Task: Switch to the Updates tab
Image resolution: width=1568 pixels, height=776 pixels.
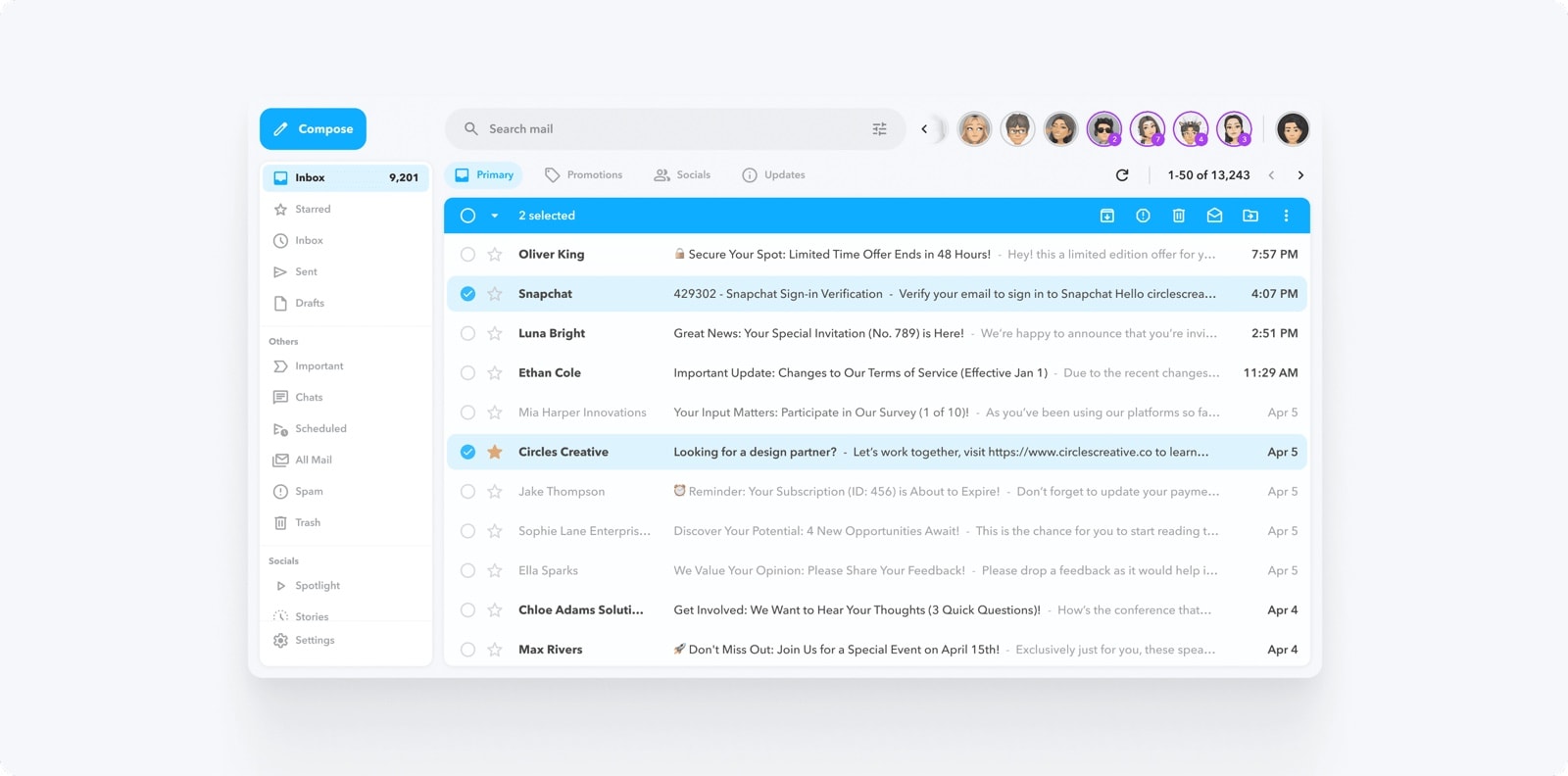Action: [x=773, y=175]
